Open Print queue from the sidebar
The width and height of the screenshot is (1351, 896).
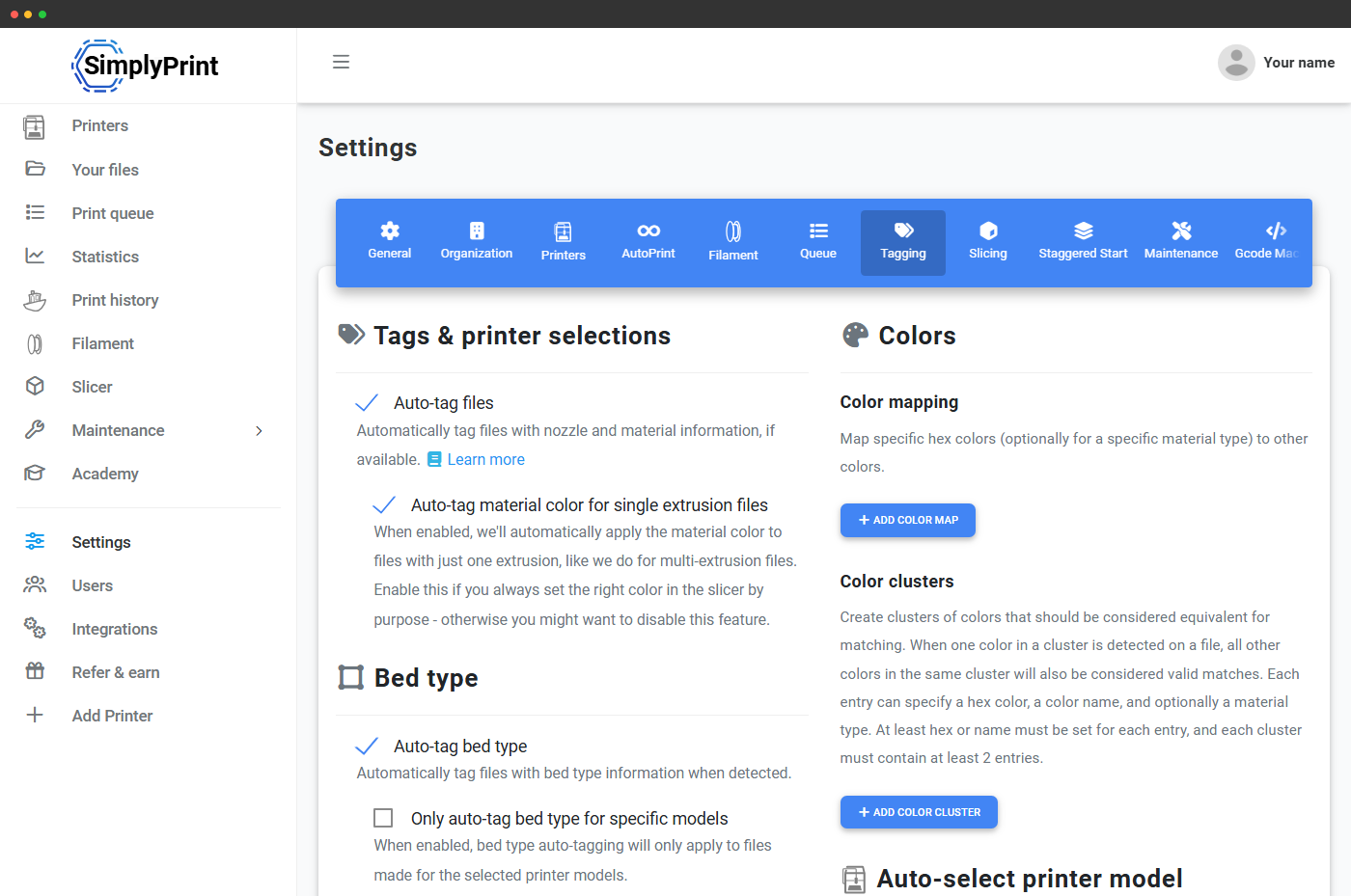tap(113, 213)
